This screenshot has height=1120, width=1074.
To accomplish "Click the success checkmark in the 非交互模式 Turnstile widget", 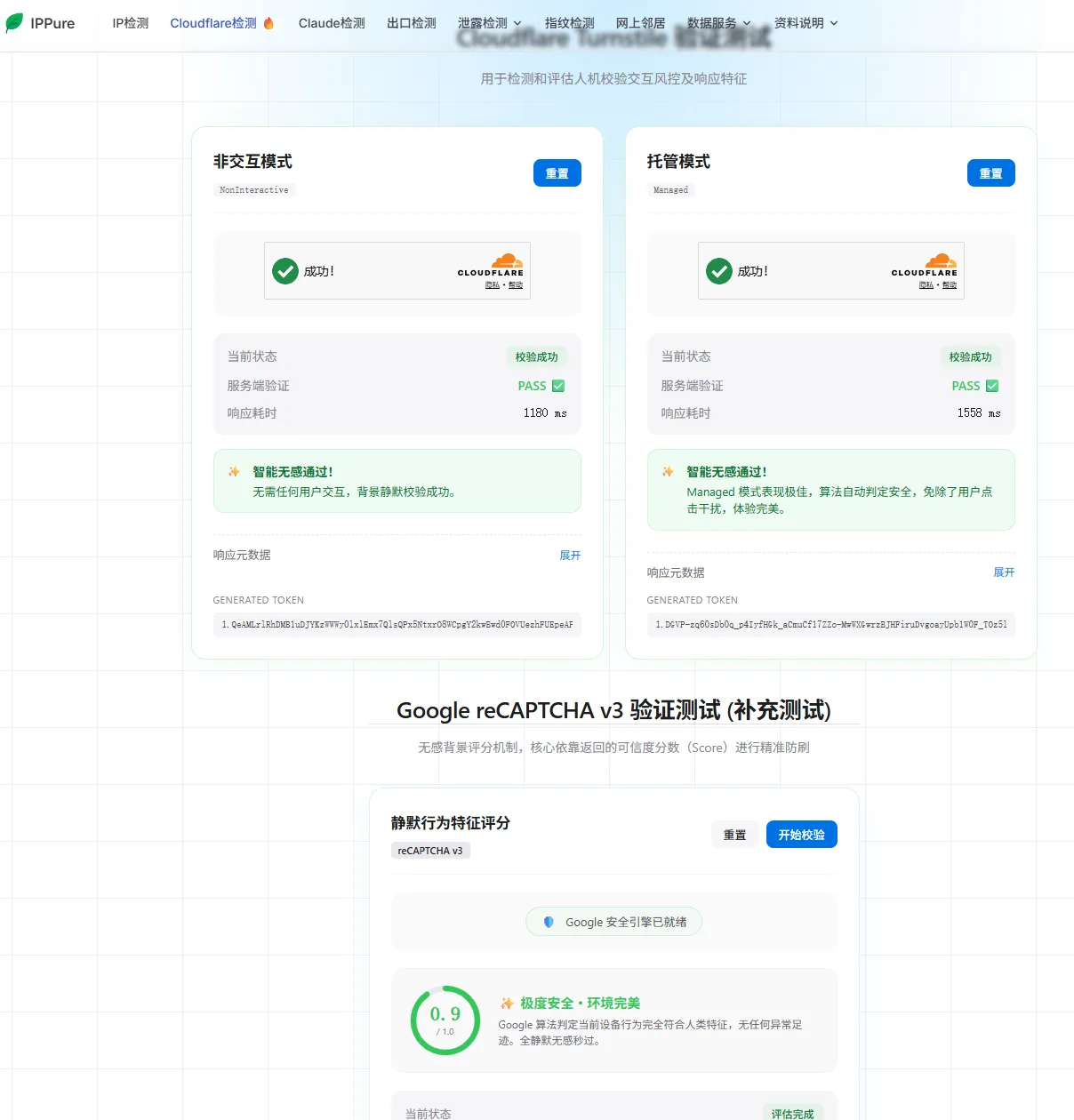I will (285, 271).
